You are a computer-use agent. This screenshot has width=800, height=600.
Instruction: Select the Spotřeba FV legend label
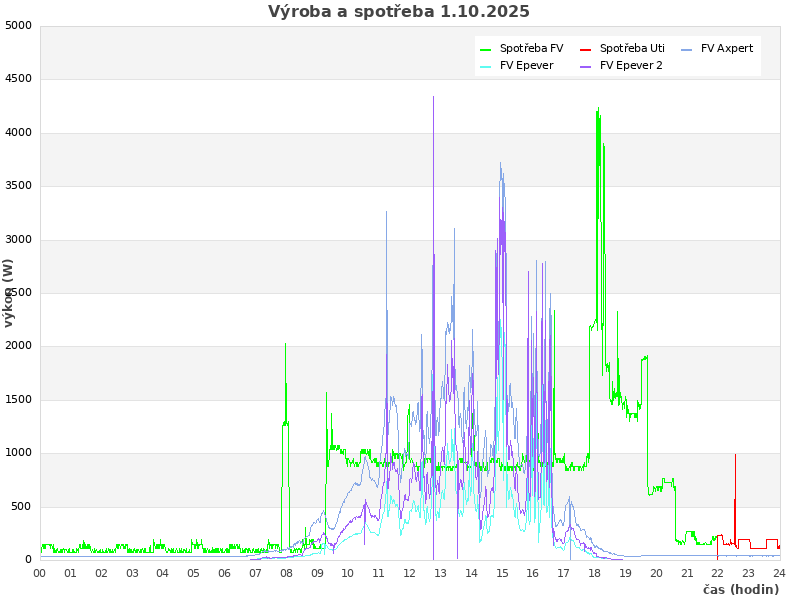[531, 49]
